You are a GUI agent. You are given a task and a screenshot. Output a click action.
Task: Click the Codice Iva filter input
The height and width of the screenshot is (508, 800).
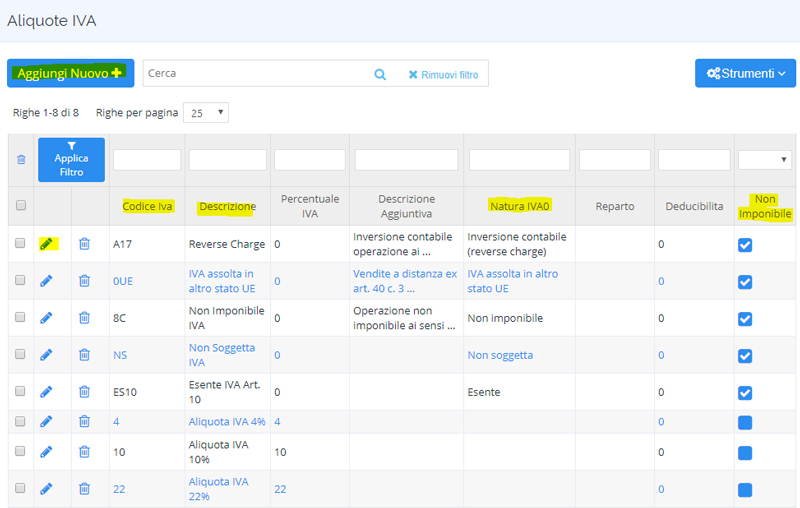pos(147,160)
